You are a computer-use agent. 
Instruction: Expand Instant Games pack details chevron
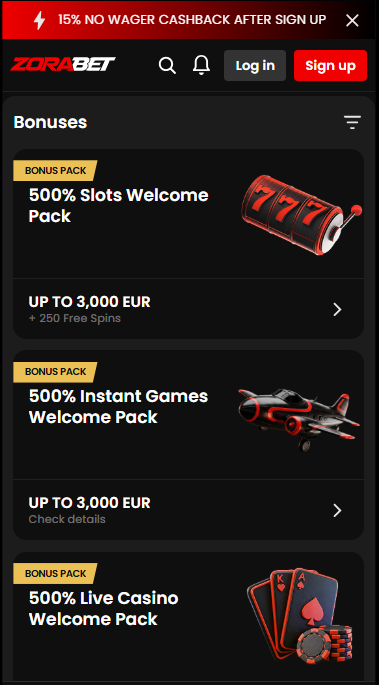click(337, 510)
